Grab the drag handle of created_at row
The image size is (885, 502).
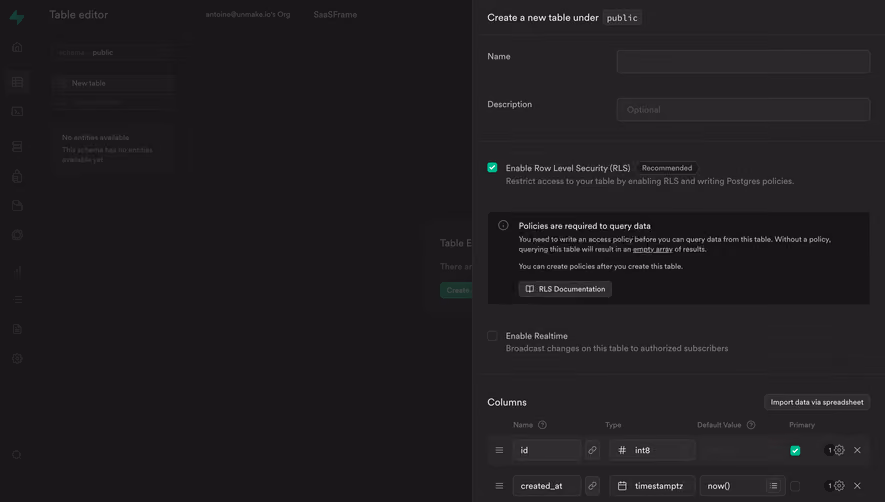point(499,486)
